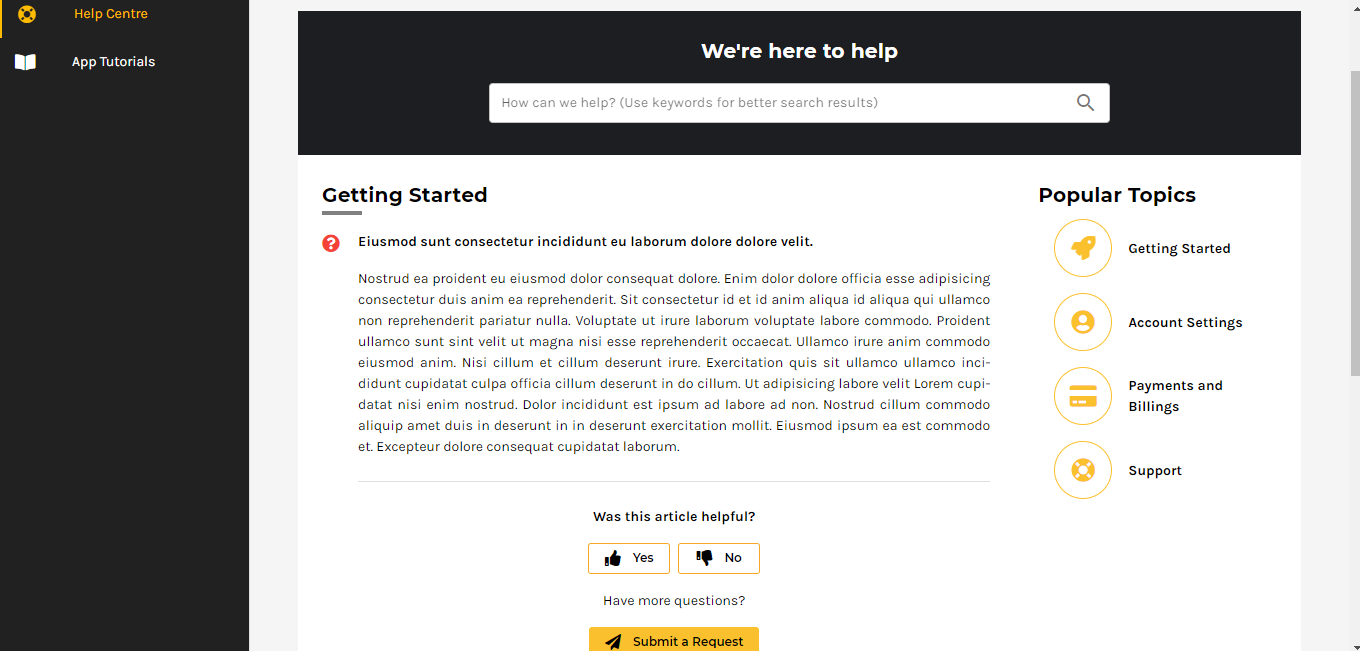Focus the 'How can we help?' search field
The image size is (1360, 651).
pyautogui.click(x=782, y=103)
